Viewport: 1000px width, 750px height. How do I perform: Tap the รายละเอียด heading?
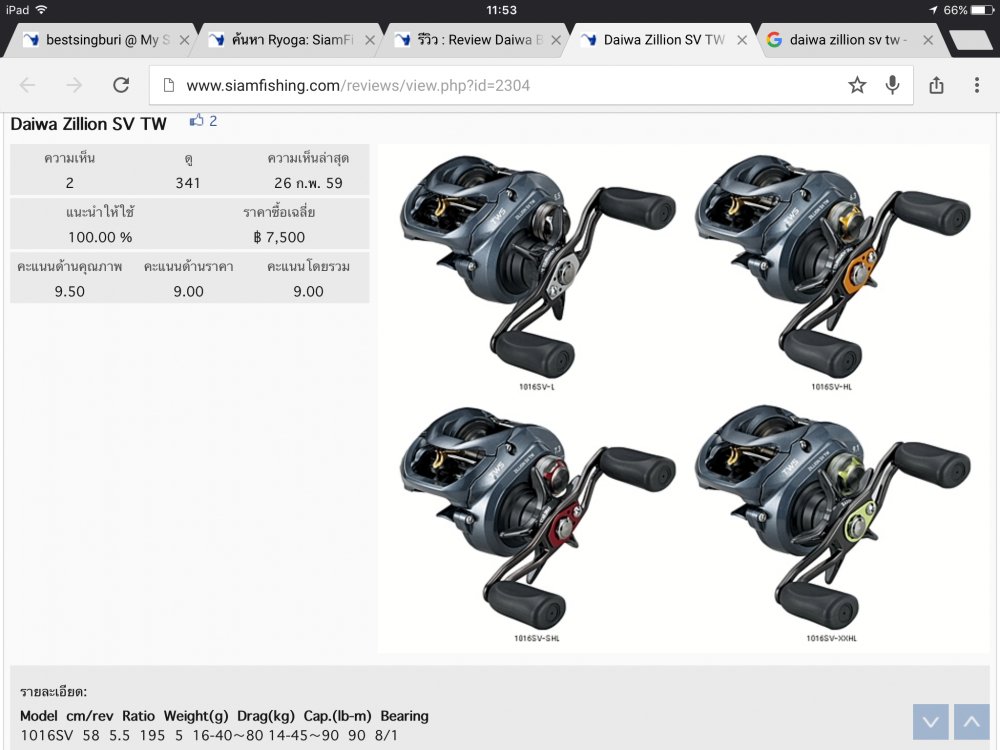54,692
